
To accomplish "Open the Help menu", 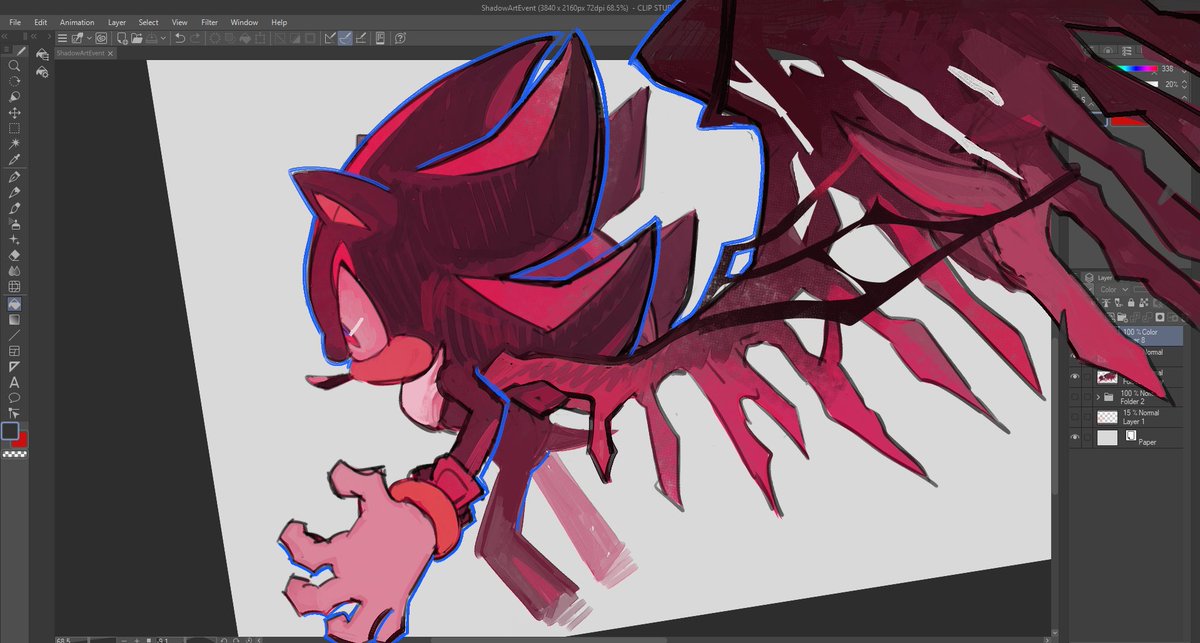I will (x=279, y=22).
